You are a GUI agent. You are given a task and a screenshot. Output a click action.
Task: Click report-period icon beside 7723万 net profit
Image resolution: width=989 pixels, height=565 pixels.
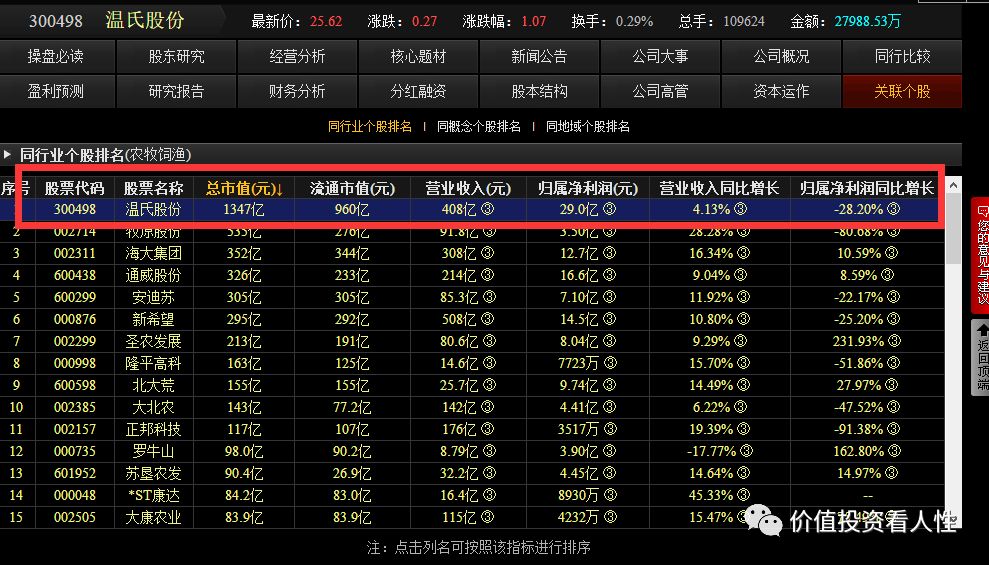[x=610, y=364]
